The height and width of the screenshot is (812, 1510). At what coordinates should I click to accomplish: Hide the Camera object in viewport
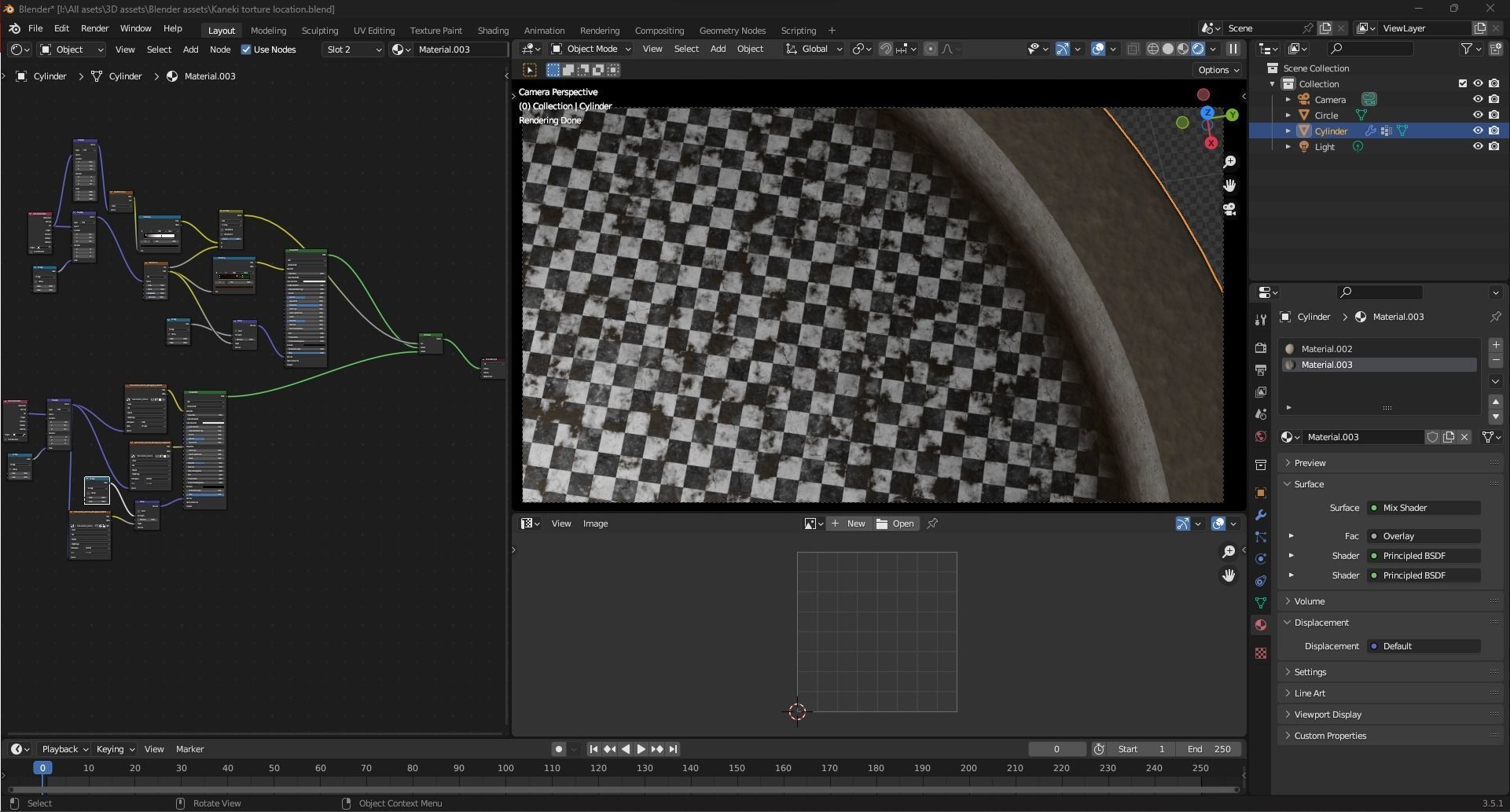click(x=1478, y=100)
